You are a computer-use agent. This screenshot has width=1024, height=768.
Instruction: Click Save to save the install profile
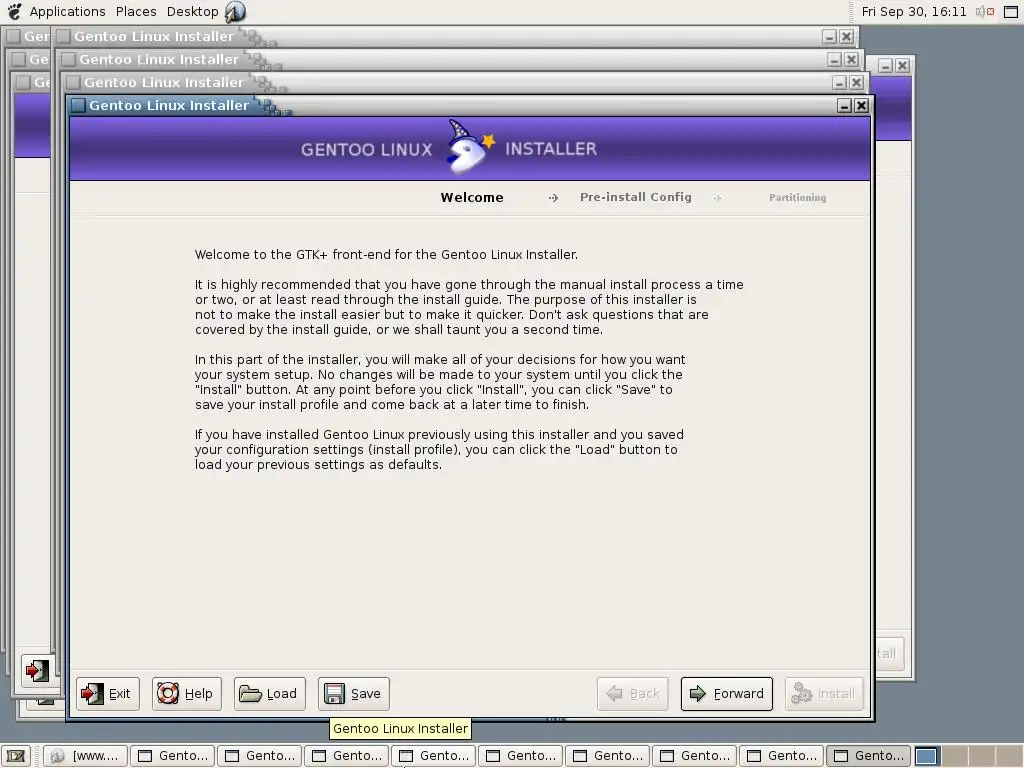click(x=354, y=694)
